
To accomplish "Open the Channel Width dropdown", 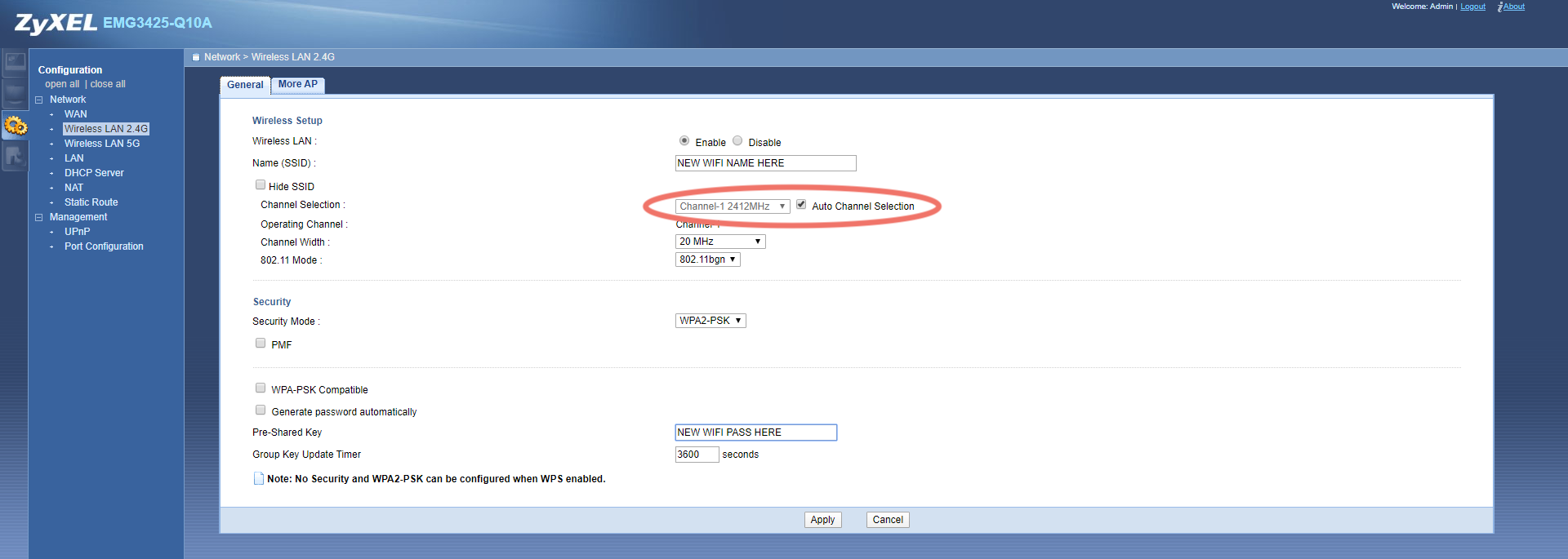I will click(719, 242).
